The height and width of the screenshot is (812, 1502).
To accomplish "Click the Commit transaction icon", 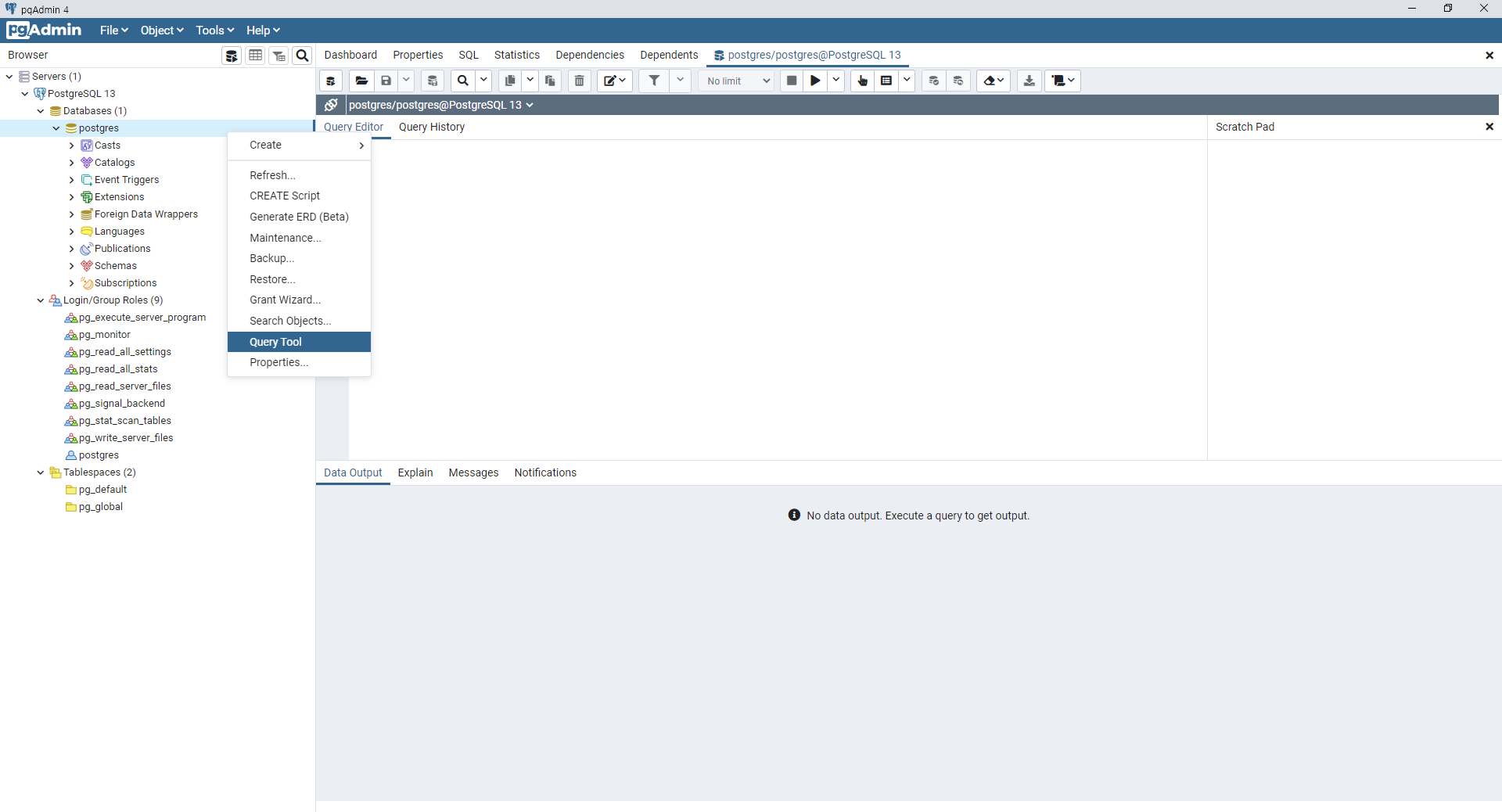I will (x=934, y=81).
